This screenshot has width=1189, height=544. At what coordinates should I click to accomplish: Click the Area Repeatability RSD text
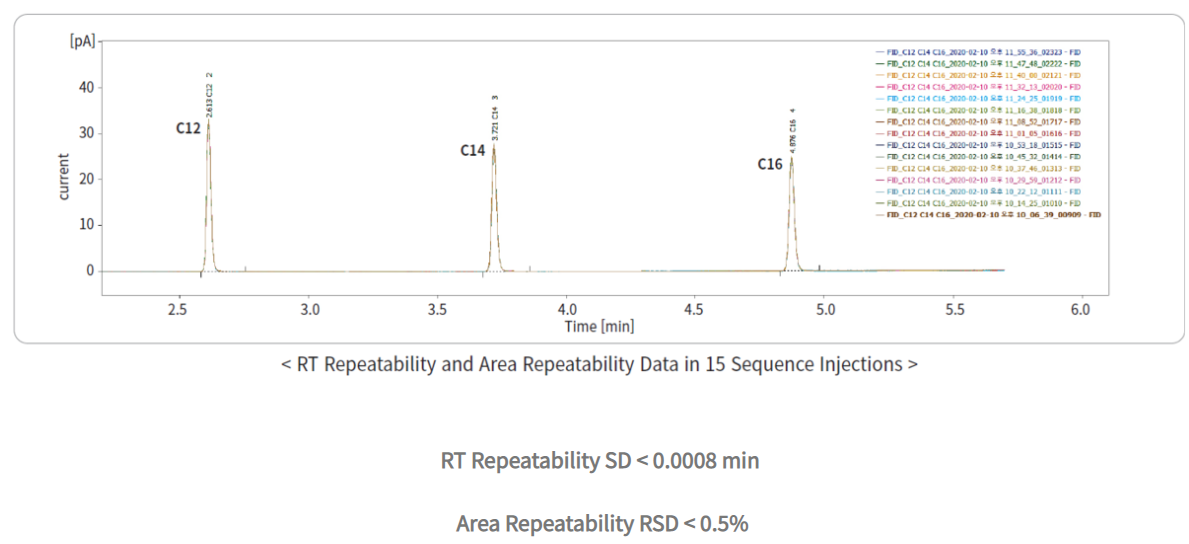tap(601, 523)
